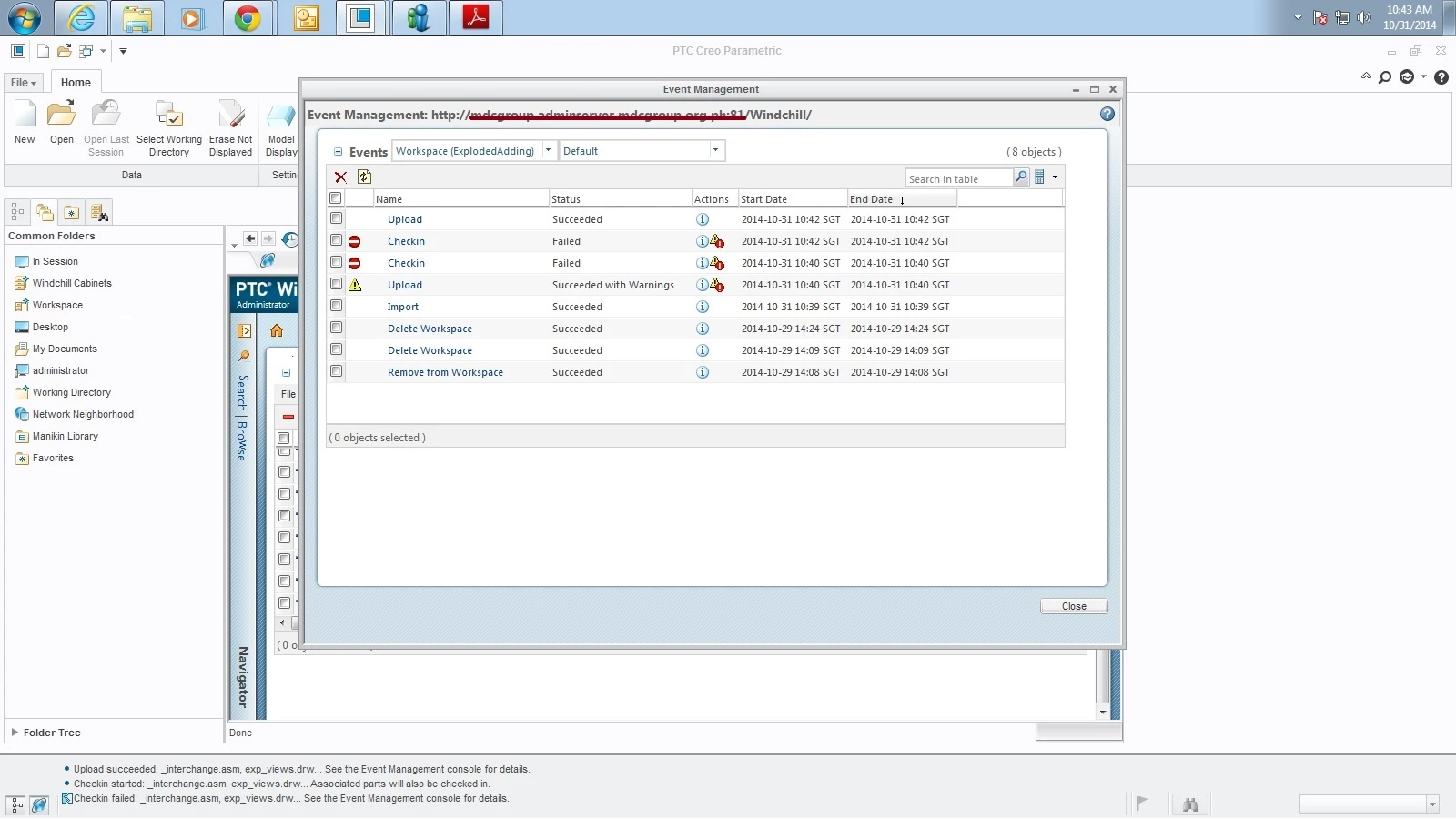1456x819 pixels.
Task: Switch to Common Folders navigator tab
Action: point(45,212)
